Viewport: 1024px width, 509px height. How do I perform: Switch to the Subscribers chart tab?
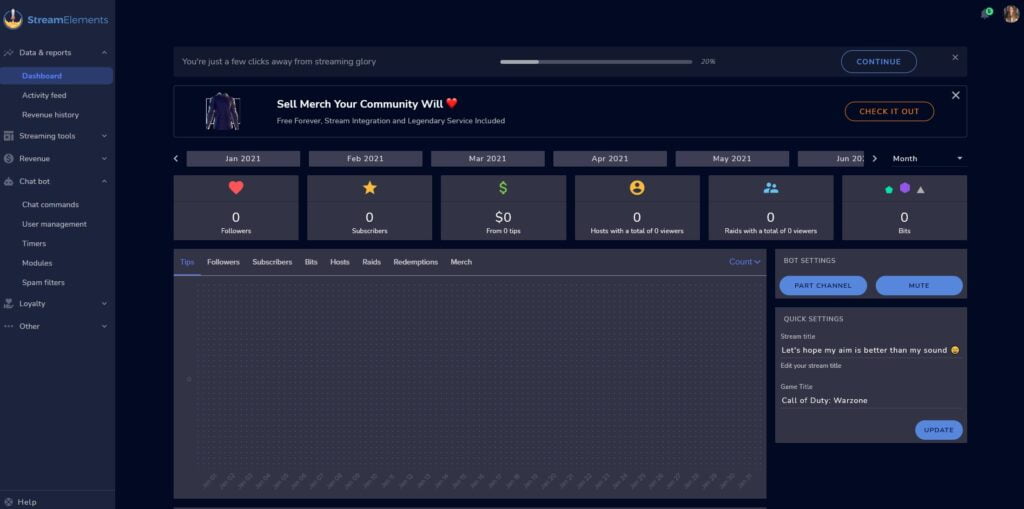[272, 262]
